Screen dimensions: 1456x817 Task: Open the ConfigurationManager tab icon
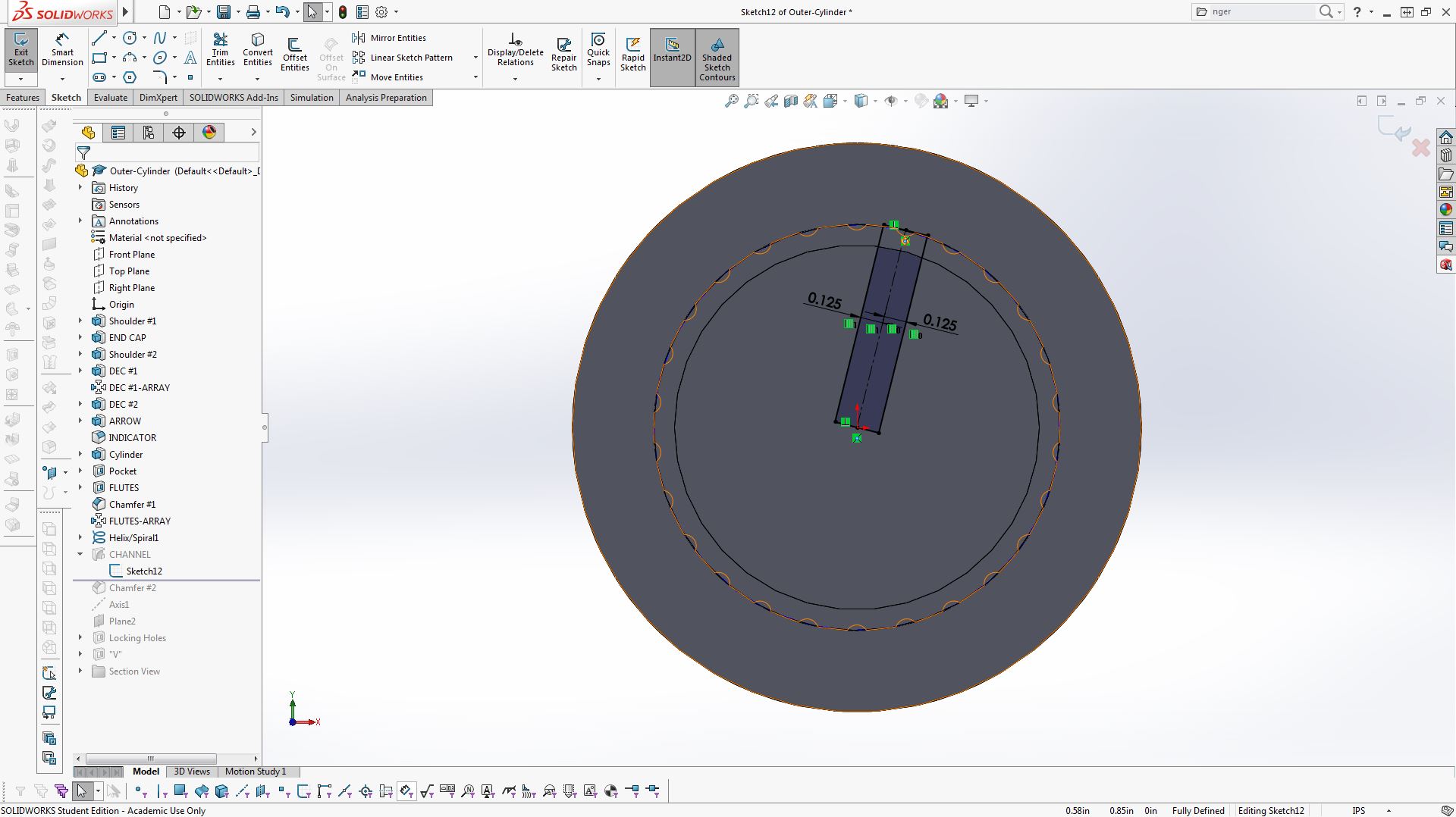[149, 133]
